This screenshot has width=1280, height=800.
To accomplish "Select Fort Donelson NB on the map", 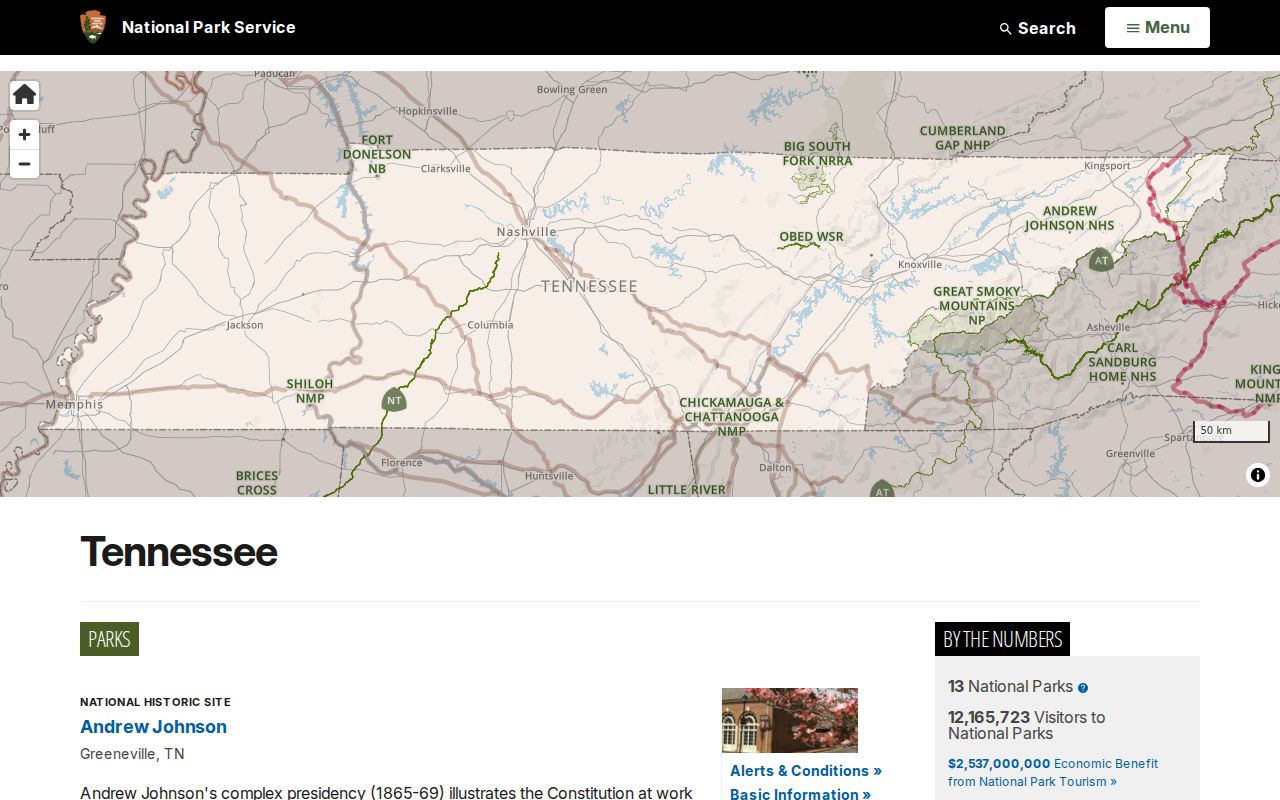I will (377, 154).
